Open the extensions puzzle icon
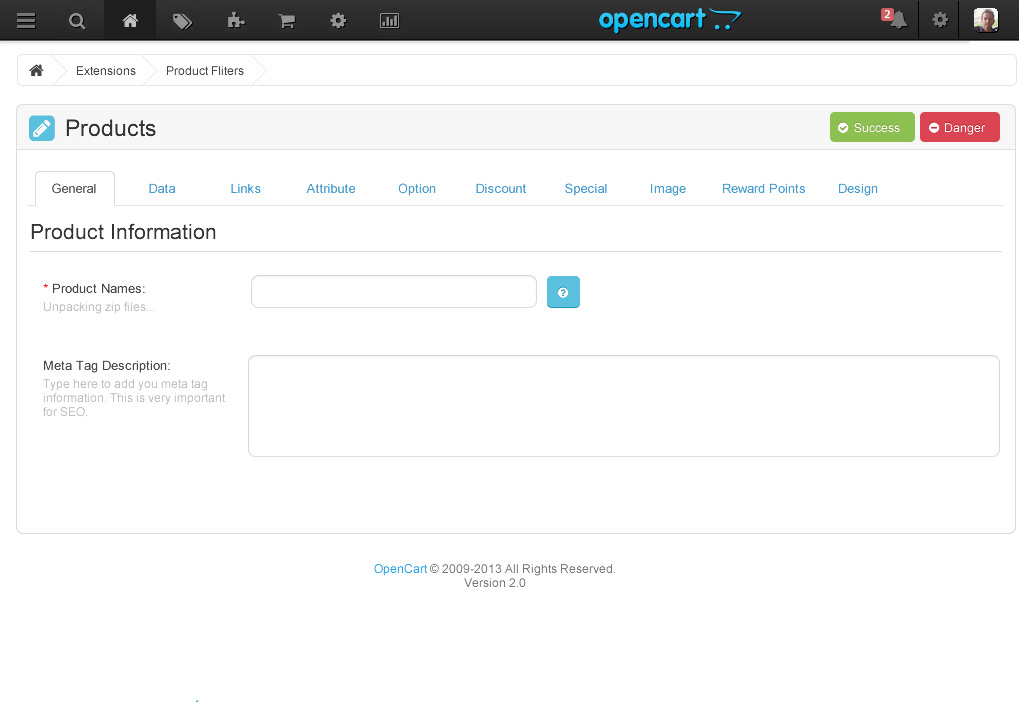Image resolution: width=1019 pixels, height=702 pixels. (x=235, y=21)
